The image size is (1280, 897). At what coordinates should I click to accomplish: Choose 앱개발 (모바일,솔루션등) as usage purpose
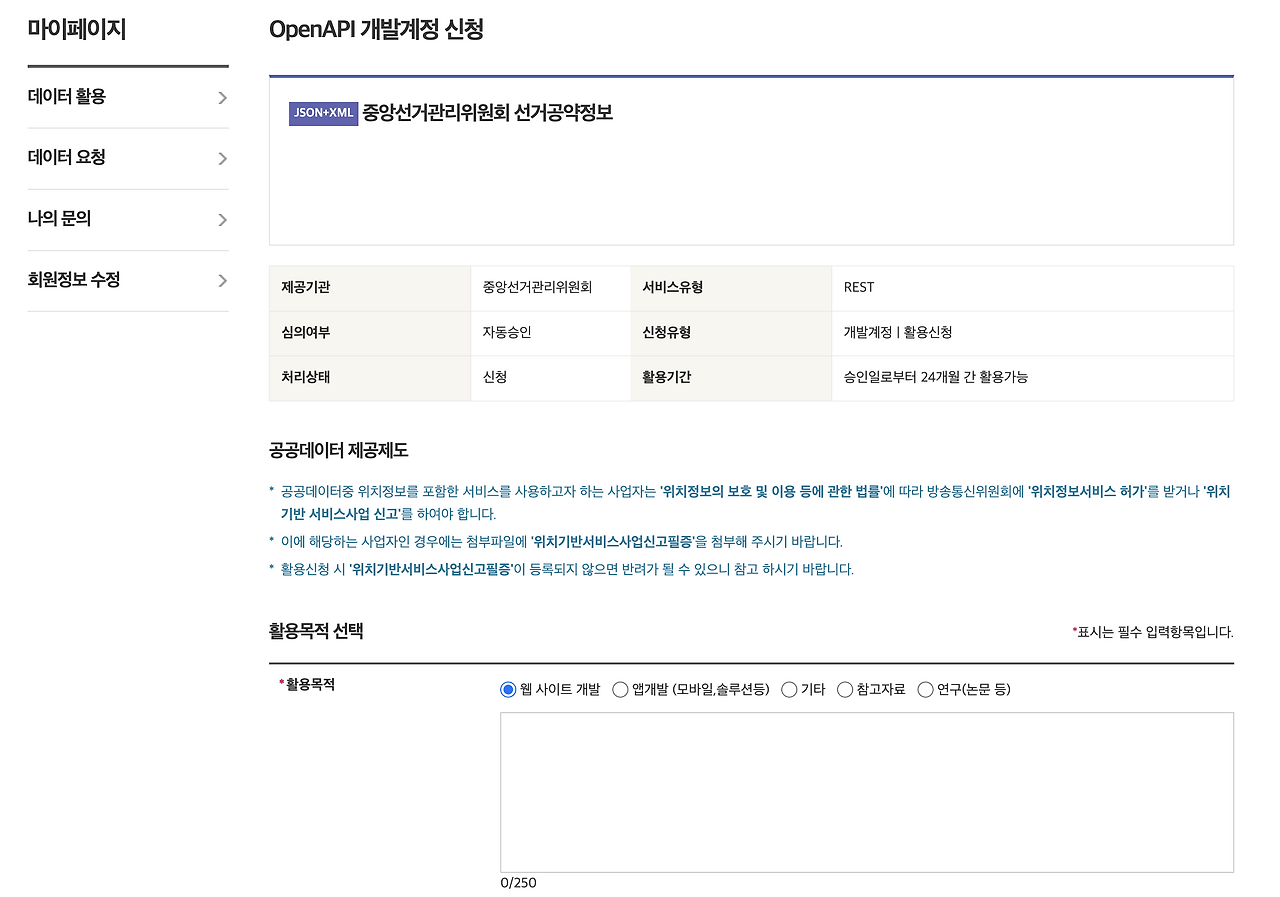(620, 689)
